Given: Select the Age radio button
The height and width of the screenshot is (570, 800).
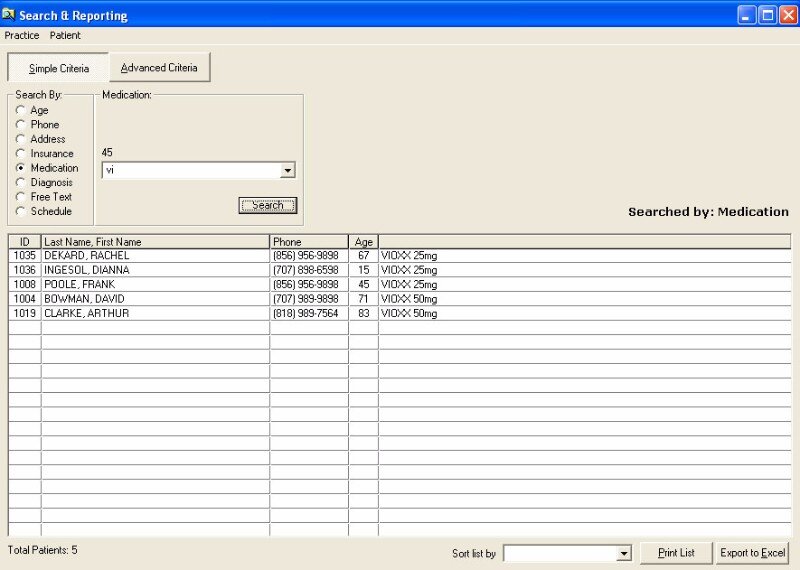Looking at the screenshot, I should click(20, 110).
